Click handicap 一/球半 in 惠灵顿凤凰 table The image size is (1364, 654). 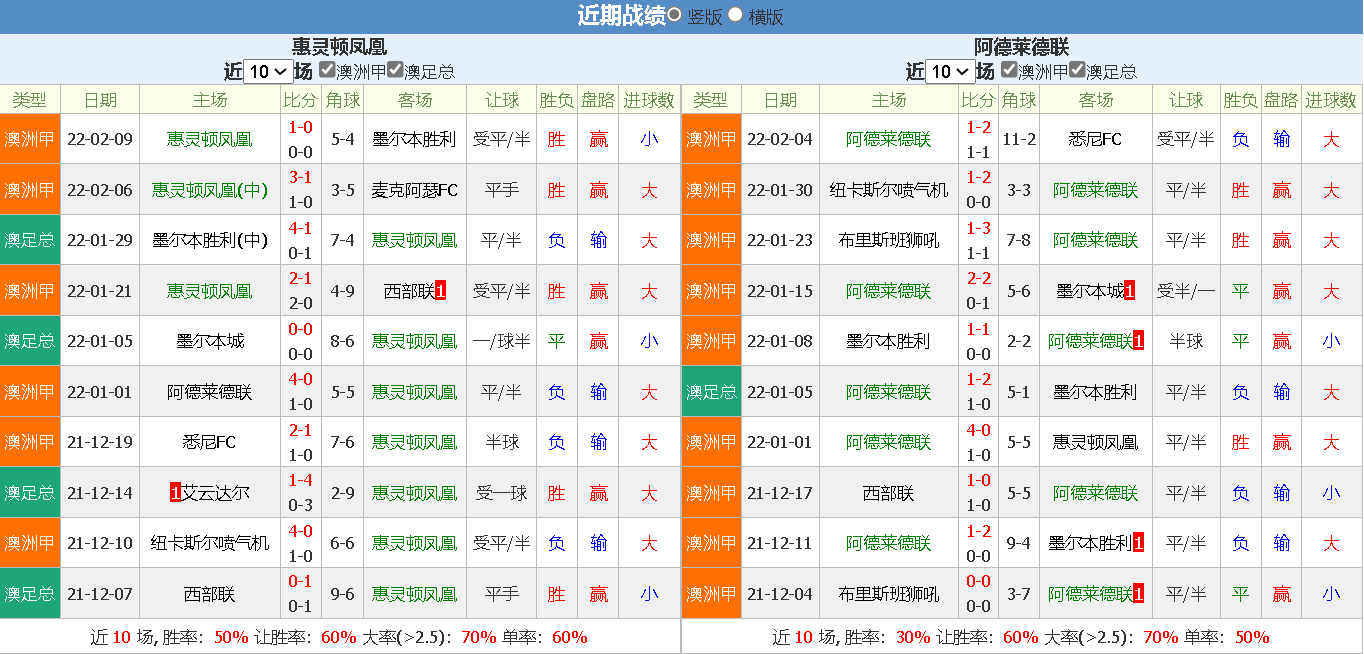point(502,341)
